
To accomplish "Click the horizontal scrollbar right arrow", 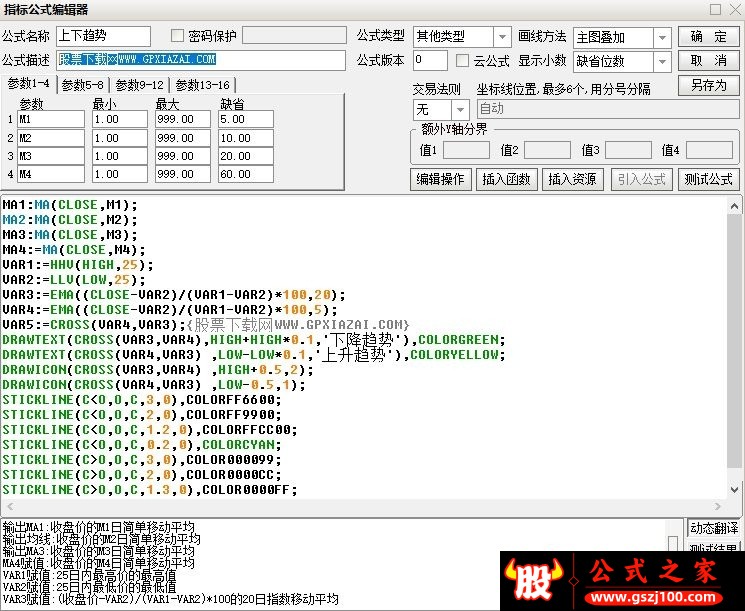I will (x=717, y=506).
